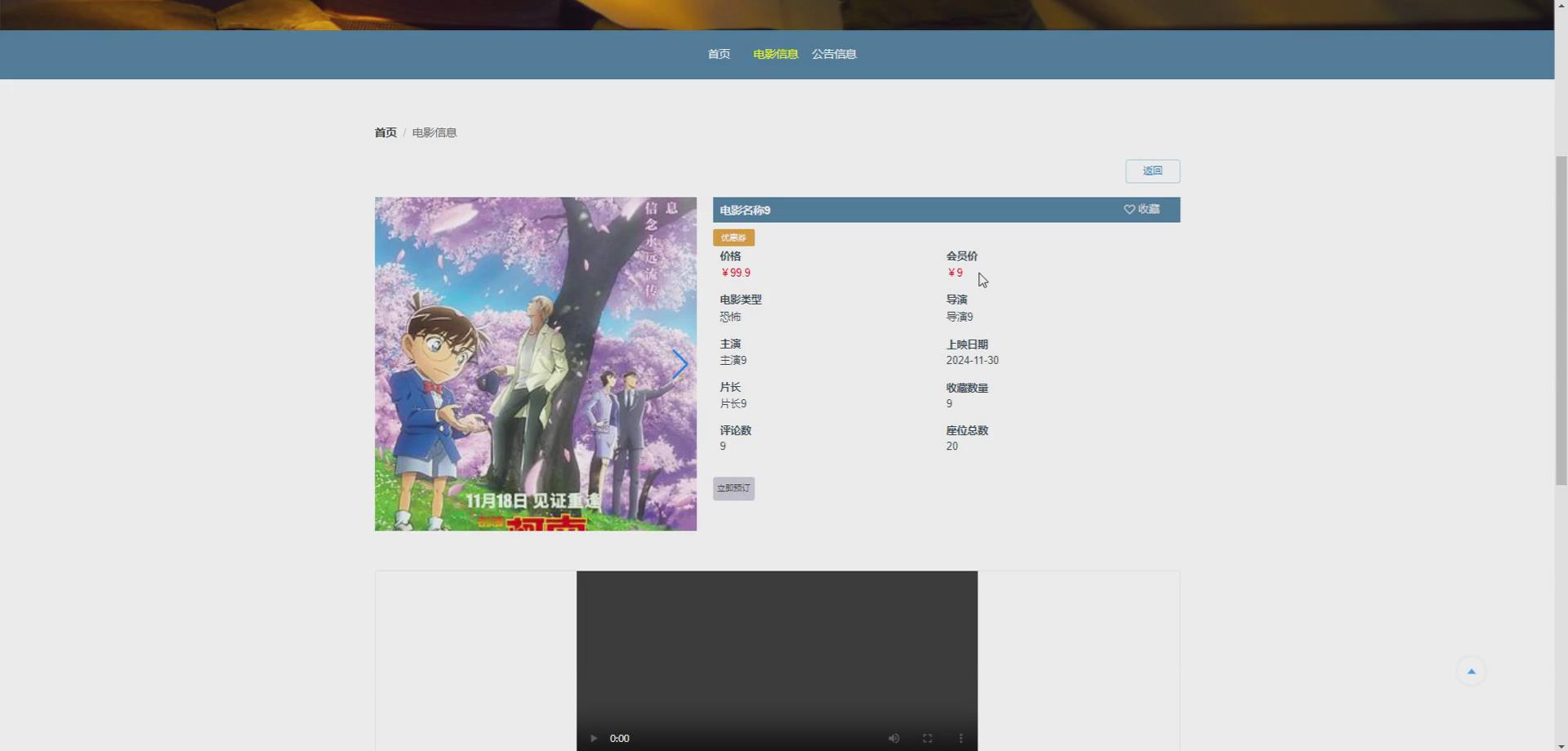Click the video's 0:00 timestamp
The height and width of the screenshot is (751, 1568).
(x=620, y=739)
